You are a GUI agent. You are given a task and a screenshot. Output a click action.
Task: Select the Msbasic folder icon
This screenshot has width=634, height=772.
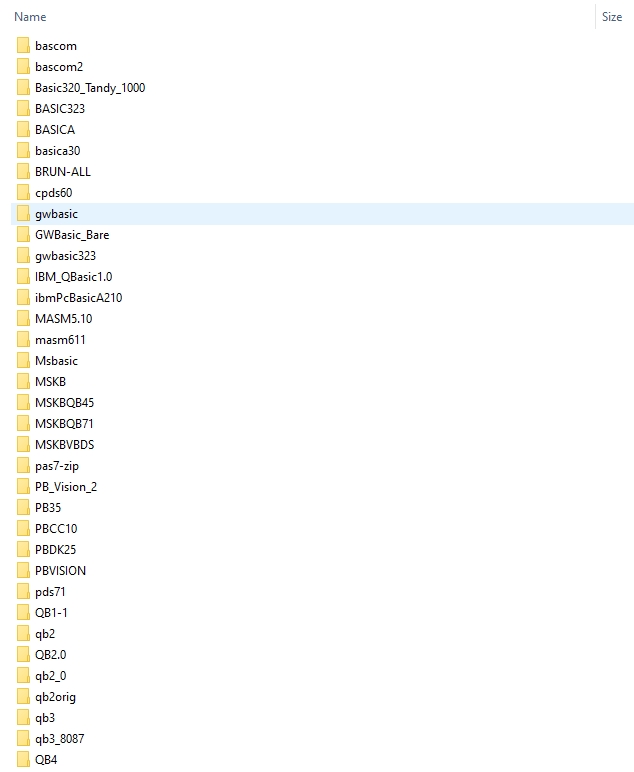click(x=23, y=360)
